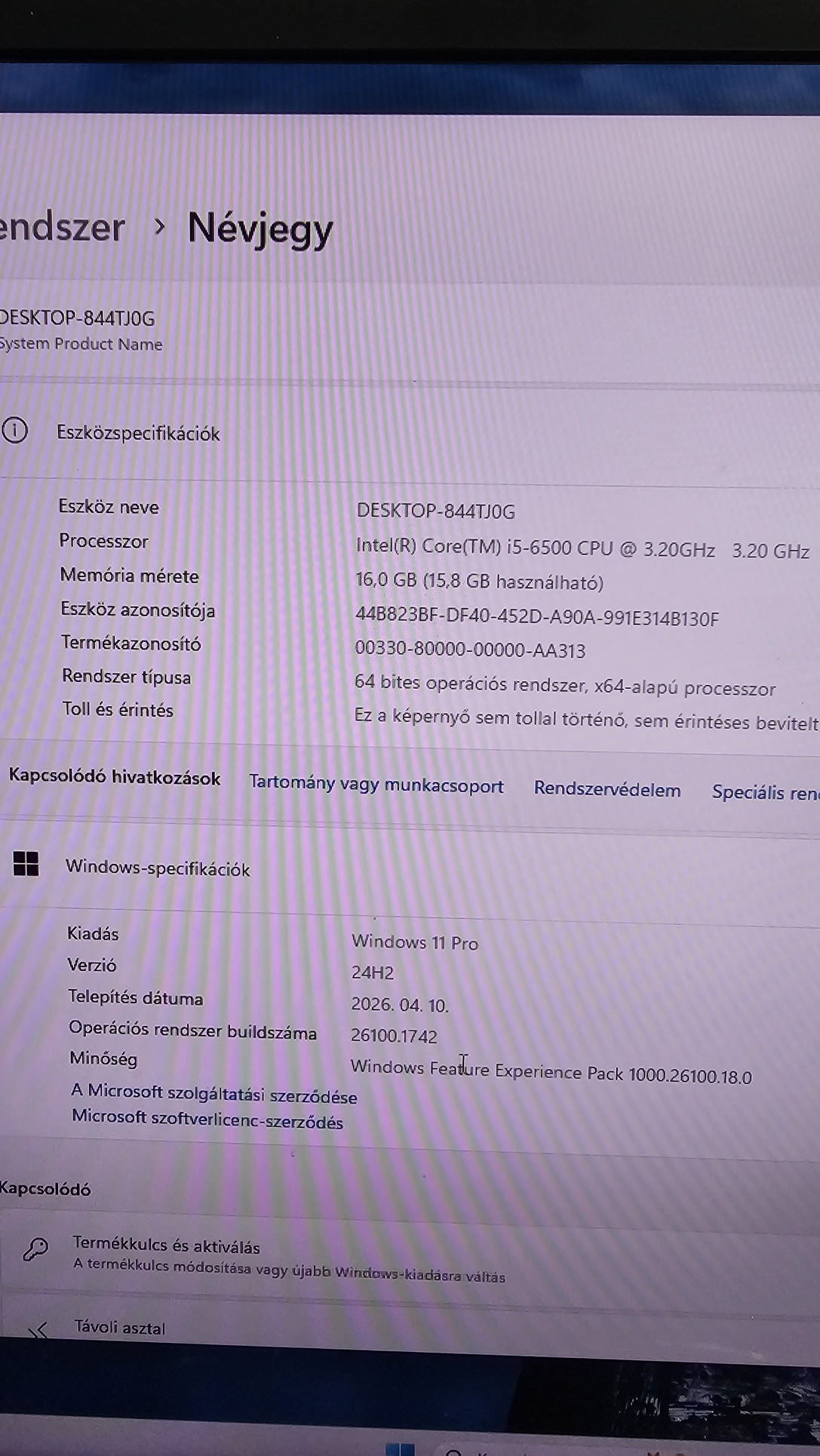Click the Kapcsolódó hivatkozások label
This screenshot has height=1456, width=820.
[x=115, y=778]
